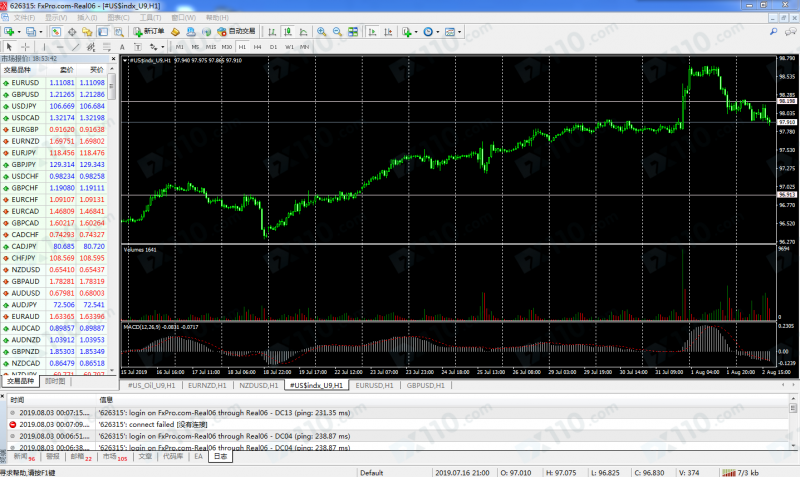
Task: Expand the new chart dropdown arrow
Action: point(19,31)
